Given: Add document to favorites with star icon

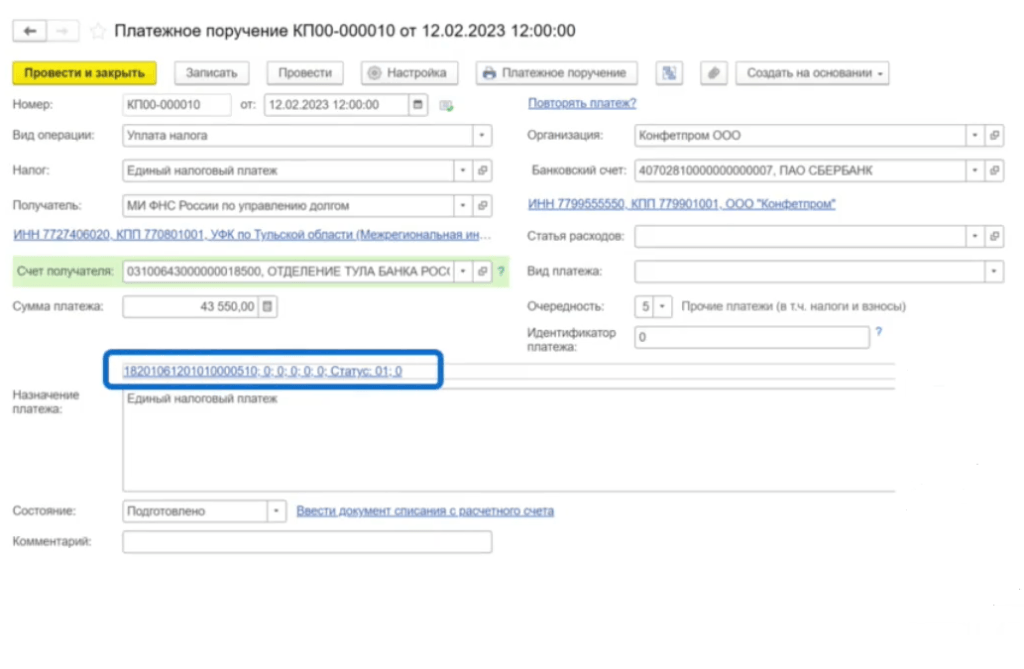Looking at the screenshot, I should [x=97, y=31].
